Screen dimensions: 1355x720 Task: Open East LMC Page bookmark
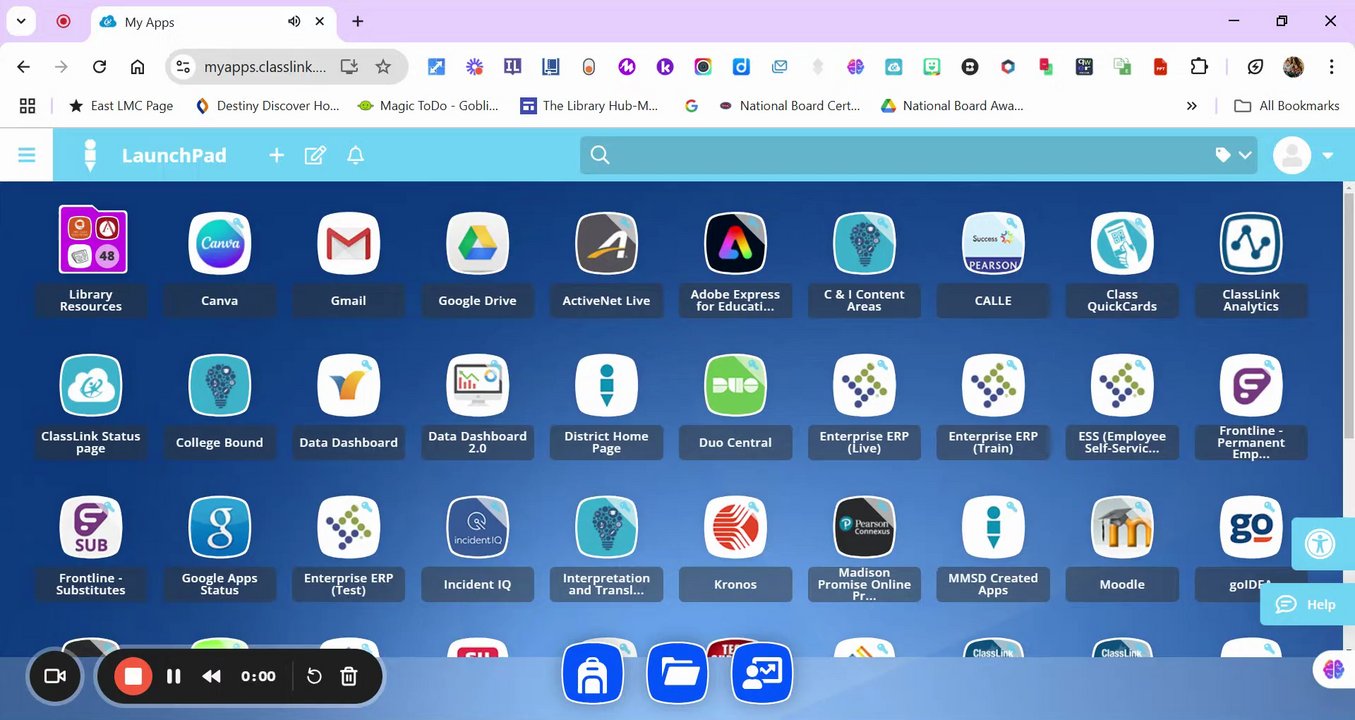coord(121,105)
